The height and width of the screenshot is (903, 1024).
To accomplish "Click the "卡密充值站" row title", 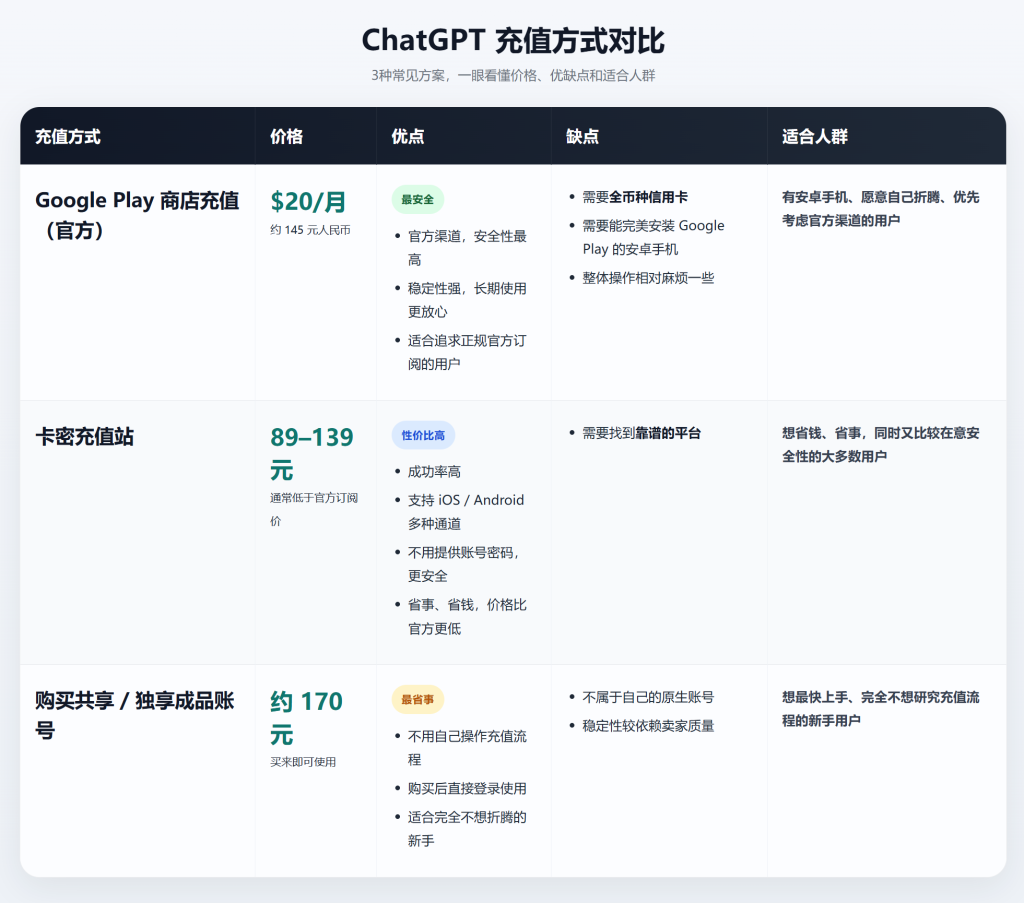I will click(85, 437).
